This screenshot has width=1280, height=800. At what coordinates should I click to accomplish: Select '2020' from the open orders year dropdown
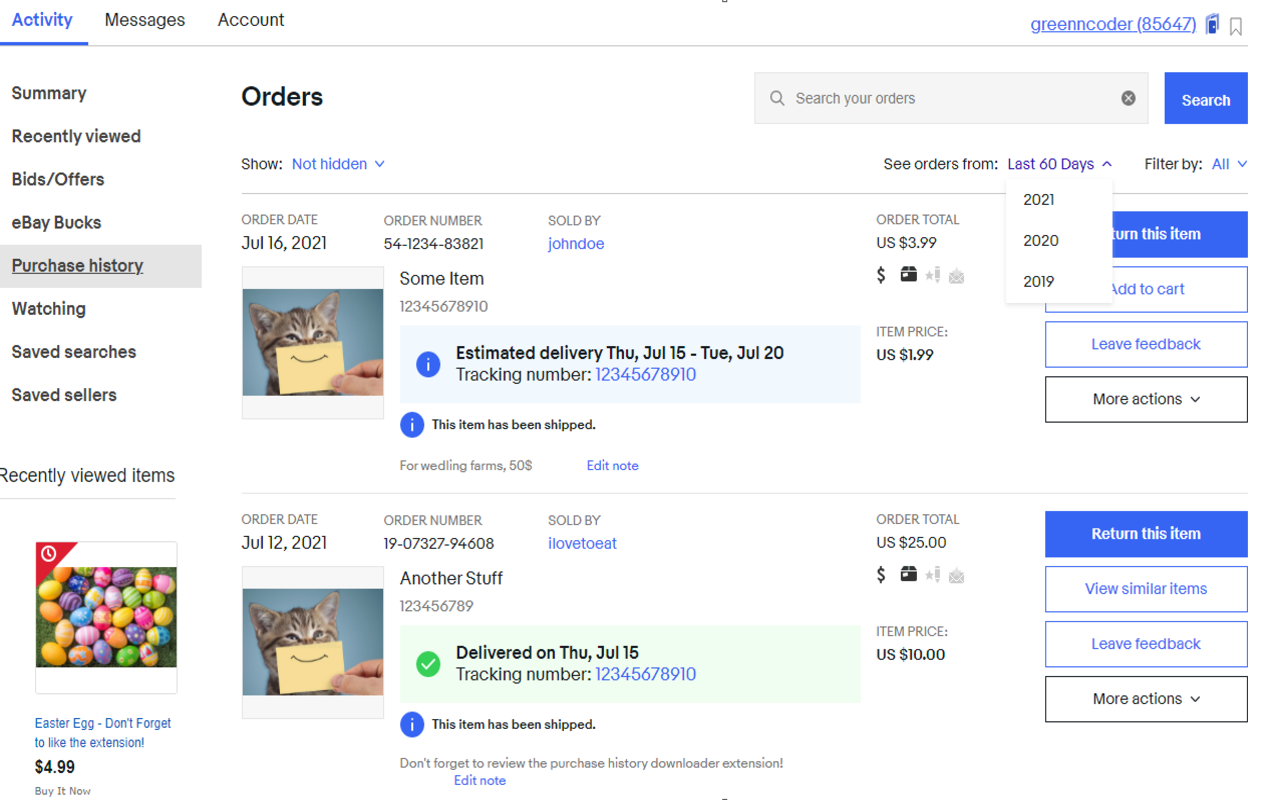1040,240
